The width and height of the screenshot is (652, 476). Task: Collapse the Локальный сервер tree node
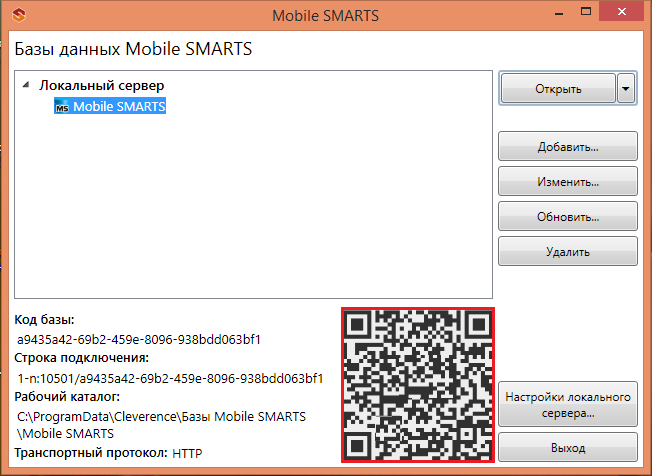(26, 85)
